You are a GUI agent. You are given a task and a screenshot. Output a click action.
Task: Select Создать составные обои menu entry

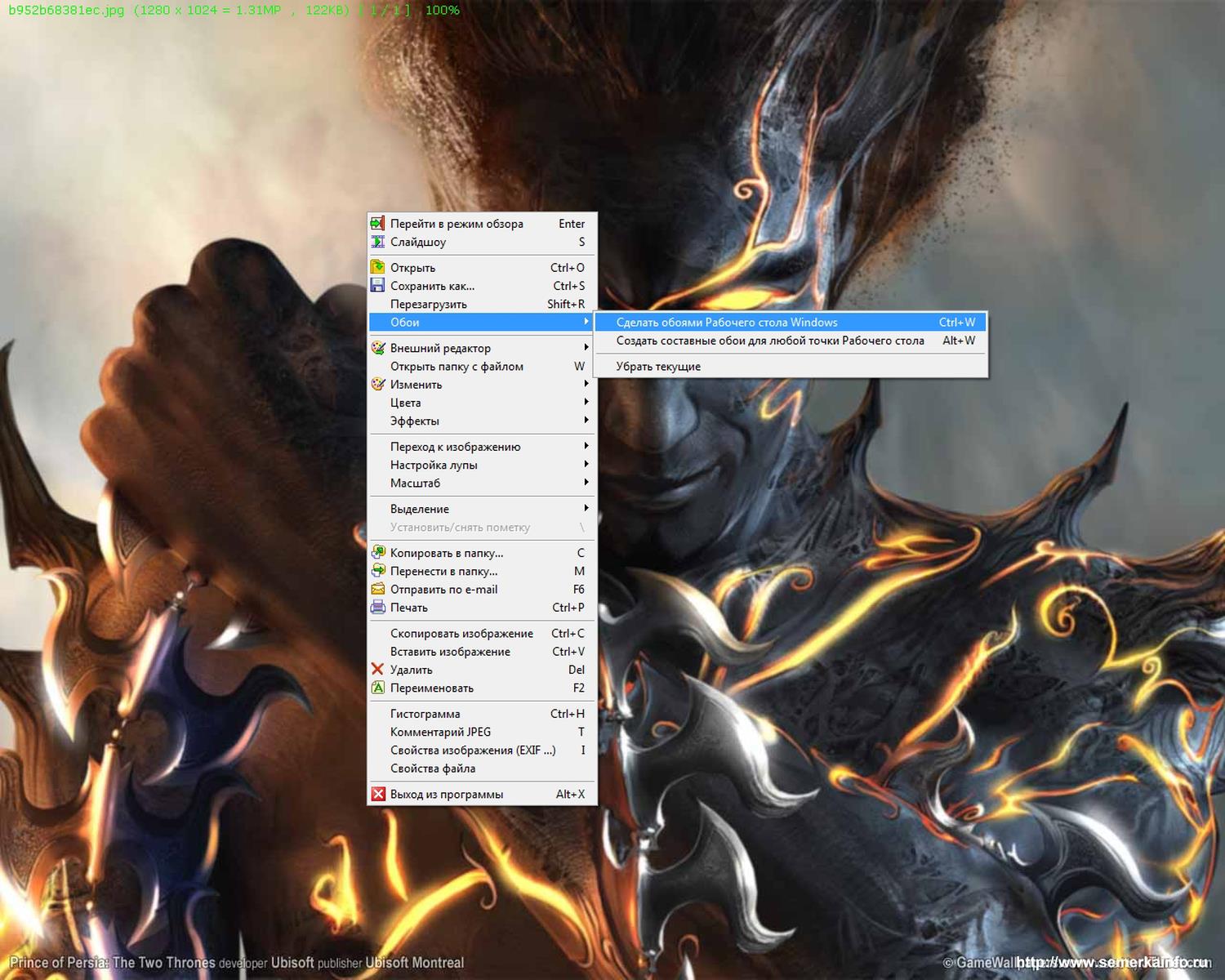click(x=769, y=341)
